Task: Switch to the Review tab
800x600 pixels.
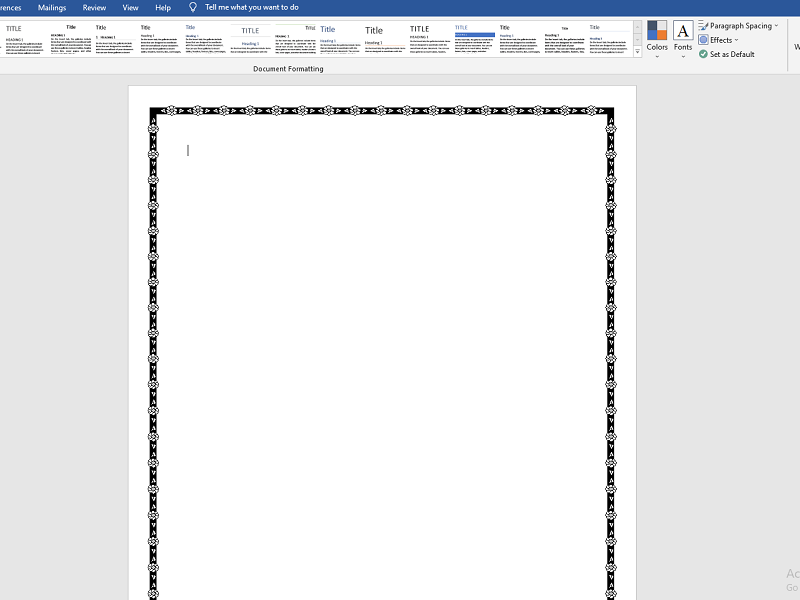Action: click(x=94, y=7)
